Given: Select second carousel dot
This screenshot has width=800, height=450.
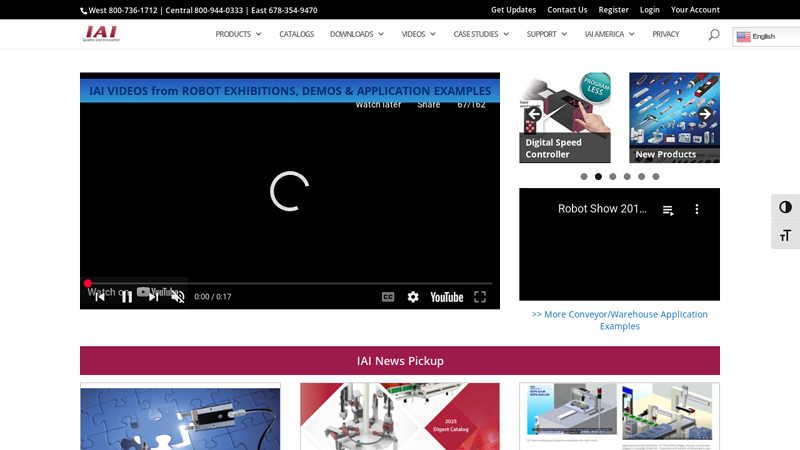Looking at the screenshot, I should coord(598,177).
